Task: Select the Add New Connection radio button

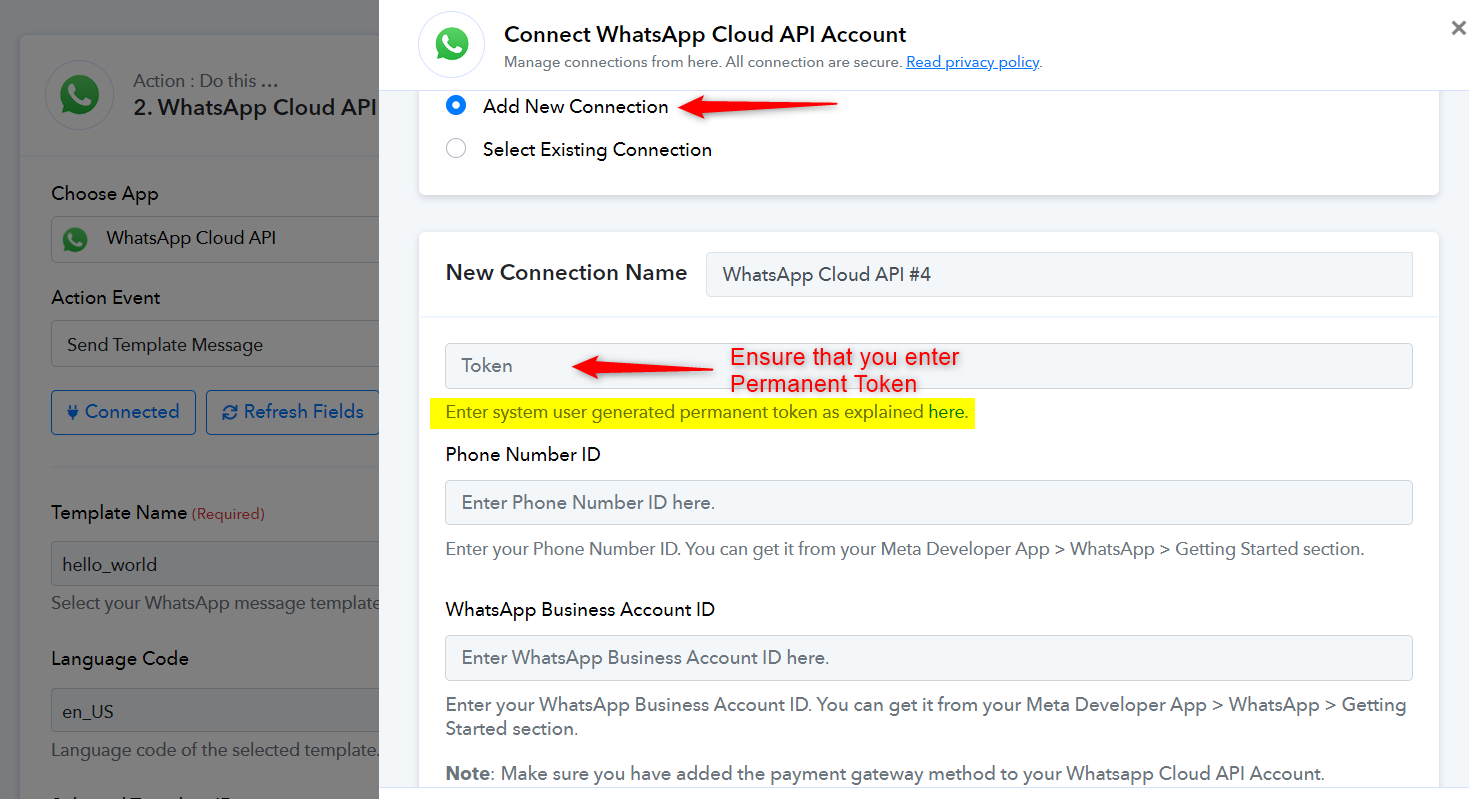Action: [456, 105]
